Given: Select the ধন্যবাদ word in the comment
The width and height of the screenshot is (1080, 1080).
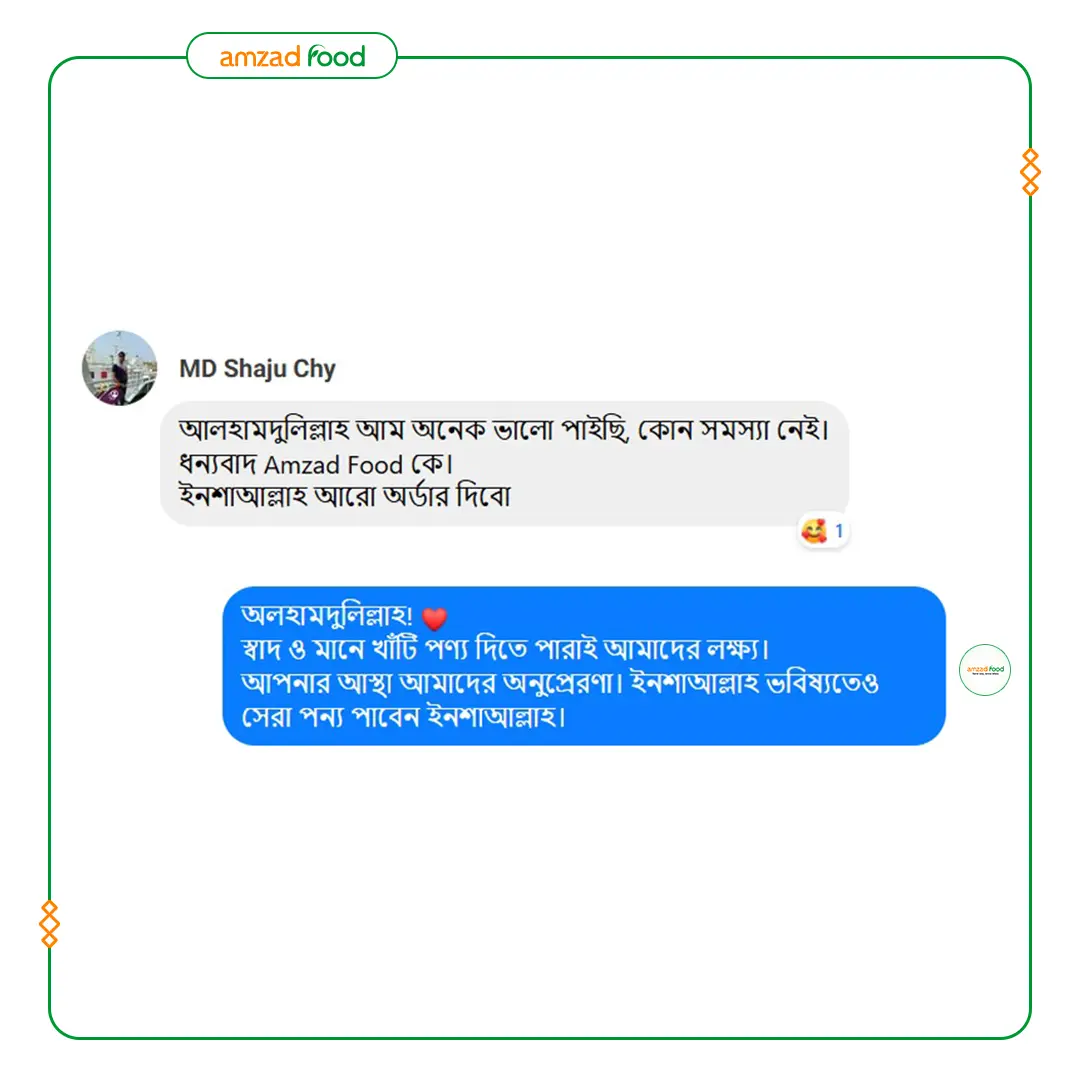Looking at the screenshot, I should [x=218, y=464].
